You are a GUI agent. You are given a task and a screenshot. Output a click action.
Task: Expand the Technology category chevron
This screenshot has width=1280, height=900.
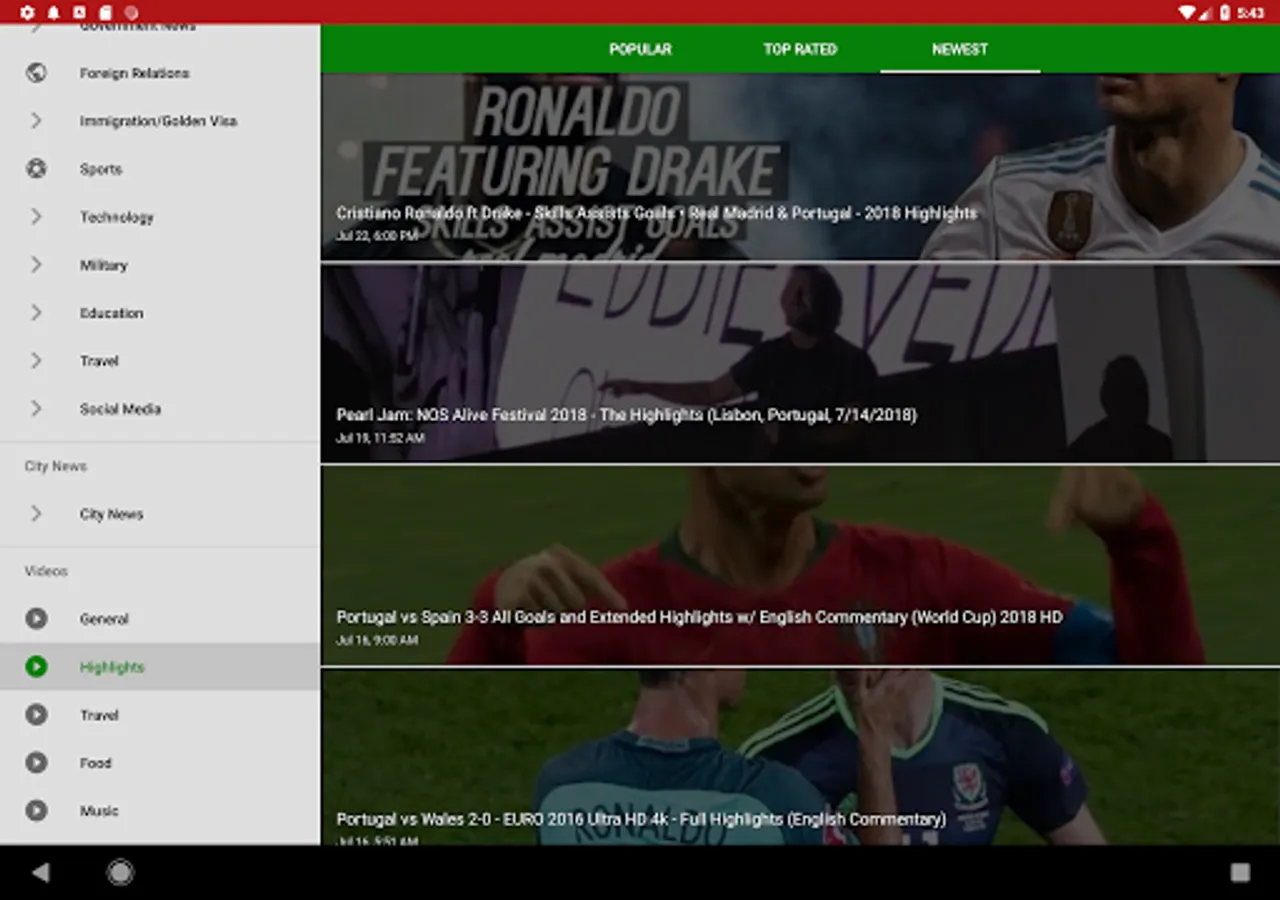[x=36, y=217]
